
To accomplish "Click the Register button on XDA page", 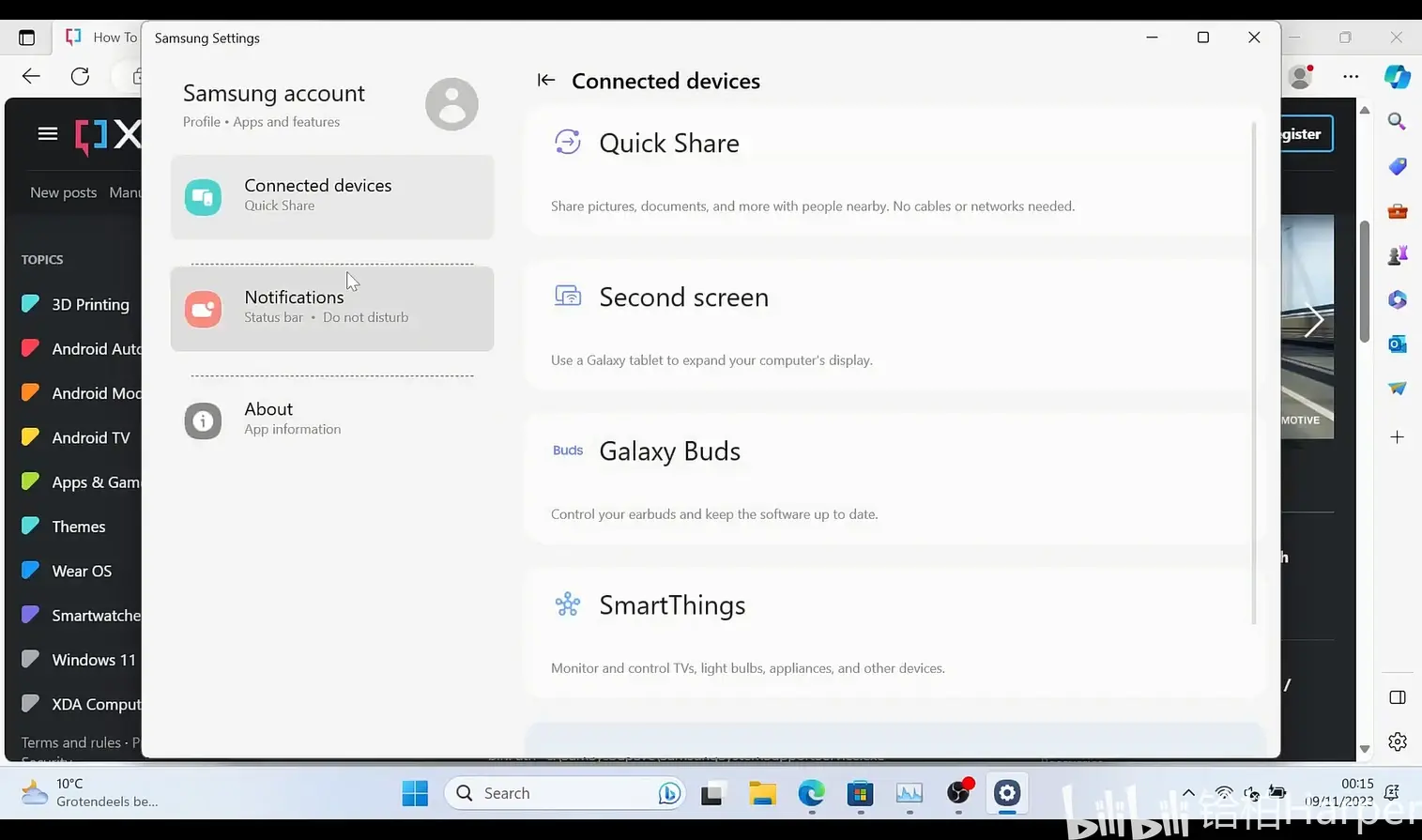I will 1306,134.
